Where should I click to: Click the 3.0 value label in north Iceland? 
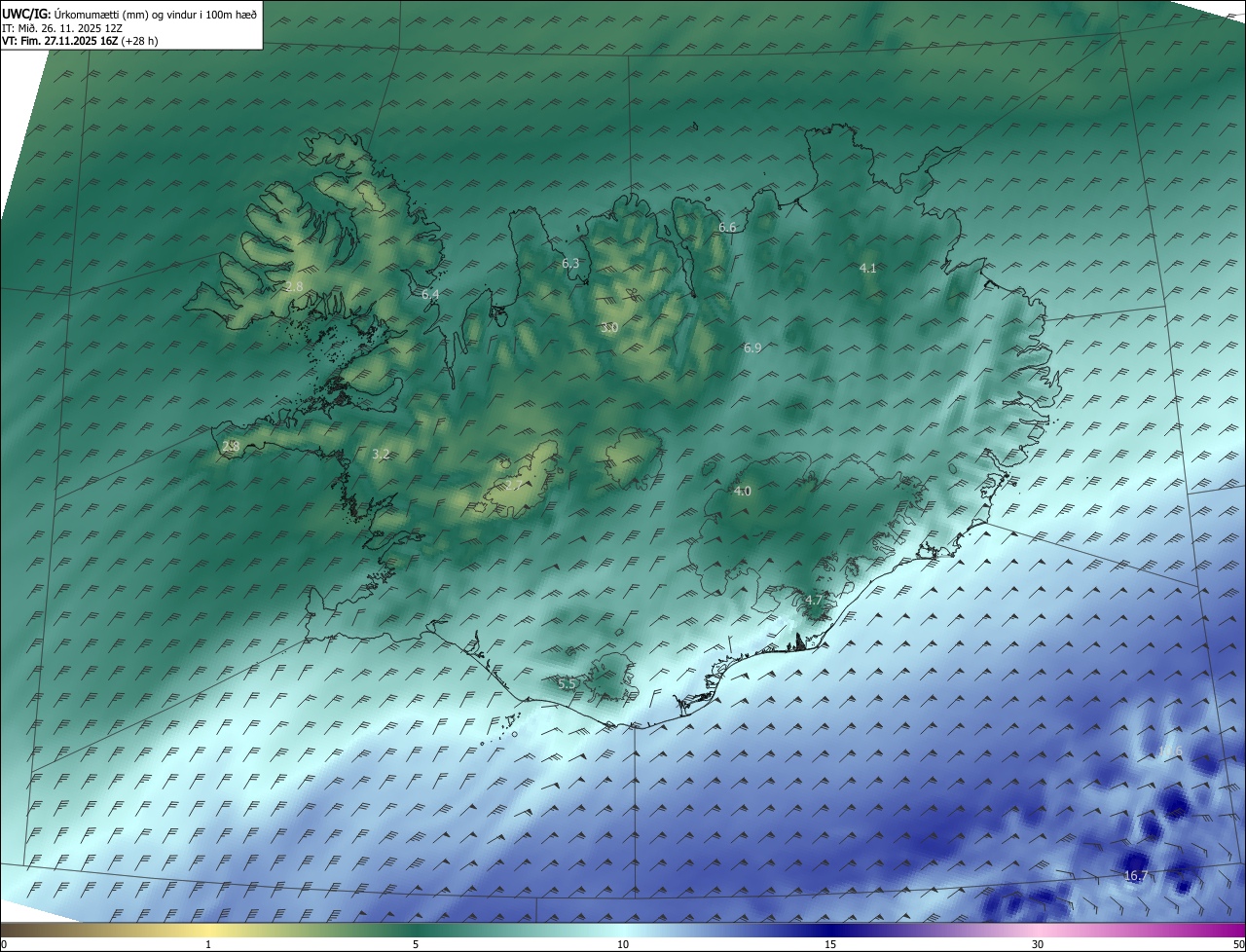(x=609, y=328)
